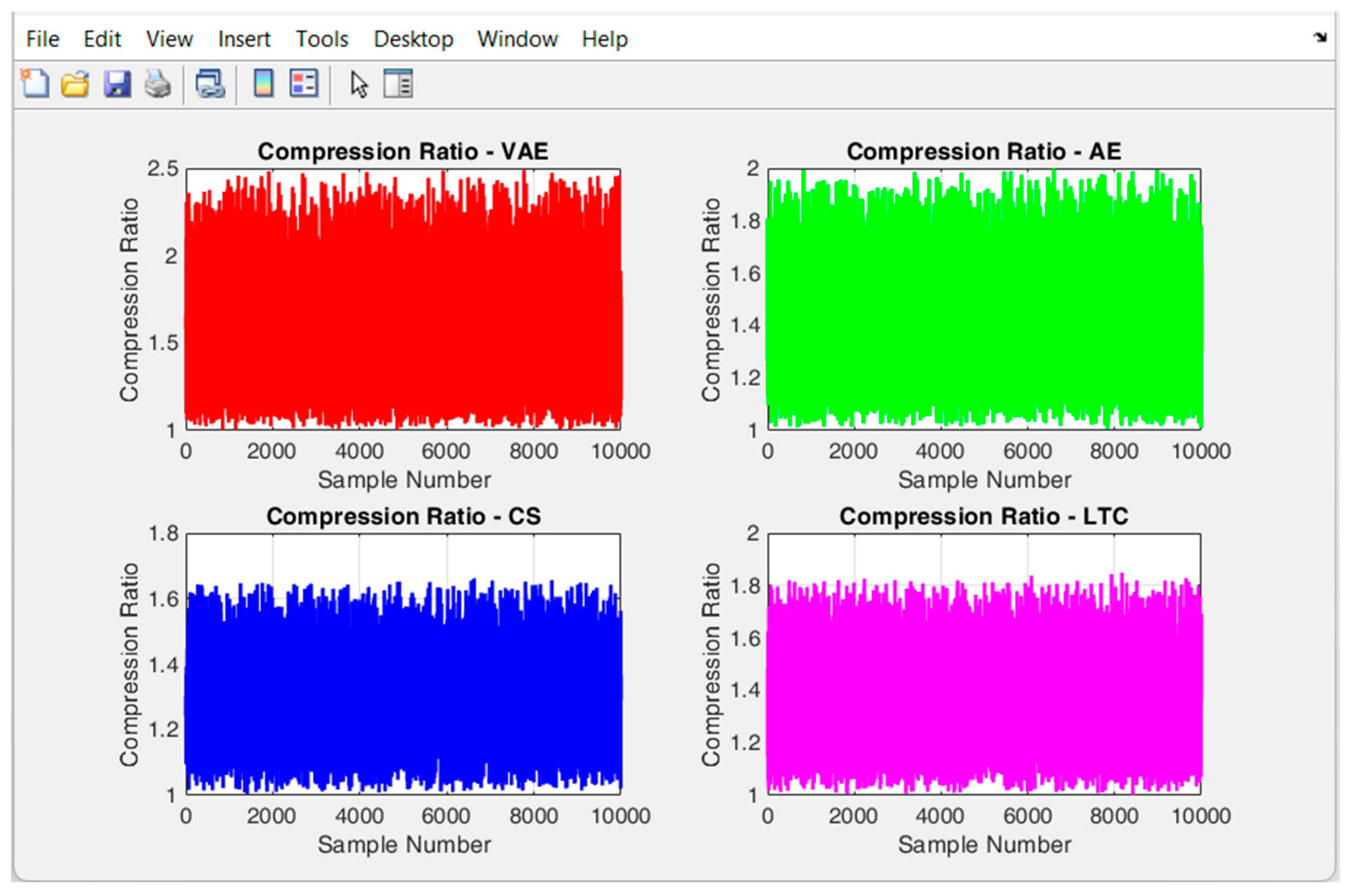
Task: Open the Help menu
Action: point(604,39)
